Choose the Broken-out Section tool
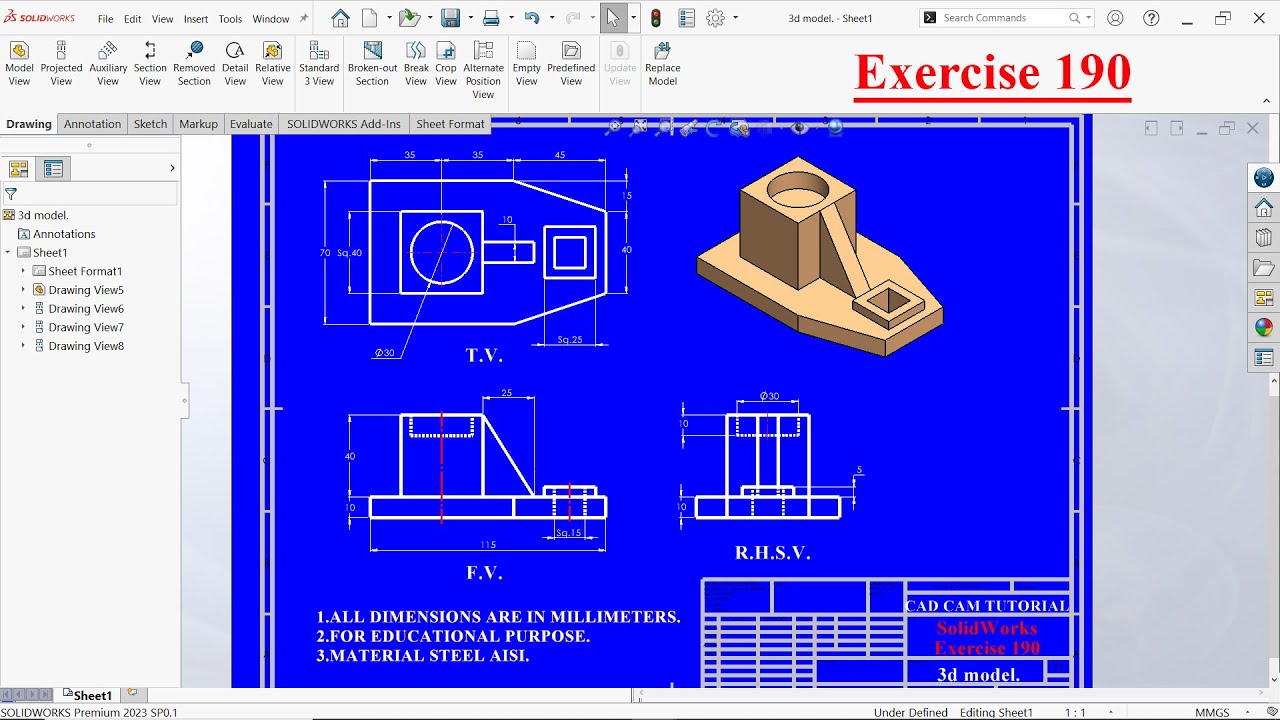Image resolution: width=1280 pixels, height=720 pixels. pos(372,64)
